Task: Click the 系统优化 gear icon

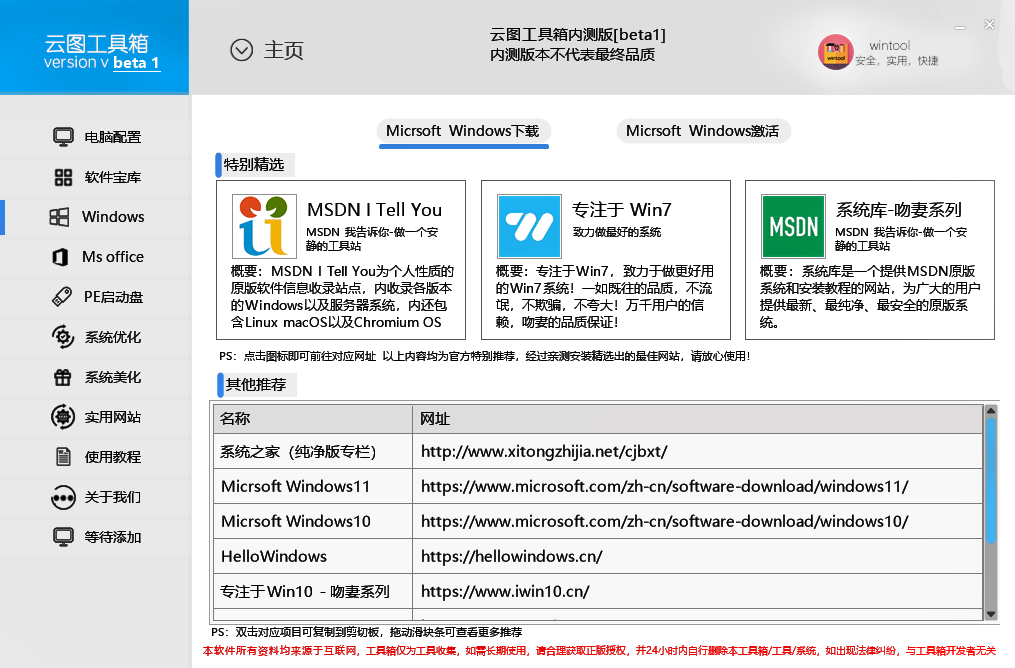Action: 63,337
